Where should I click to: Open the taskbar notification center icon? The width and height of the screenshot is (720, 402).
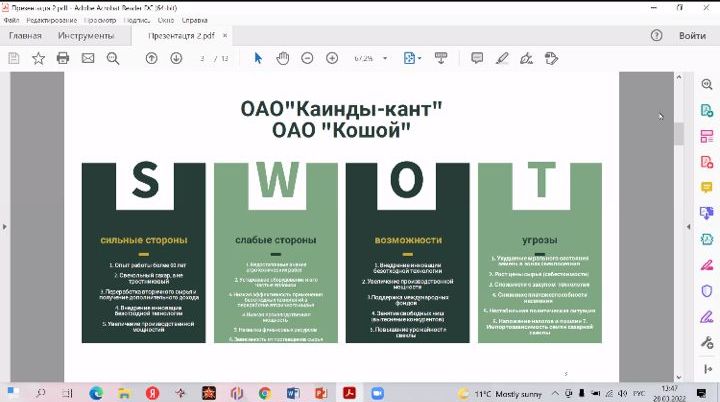701,393
